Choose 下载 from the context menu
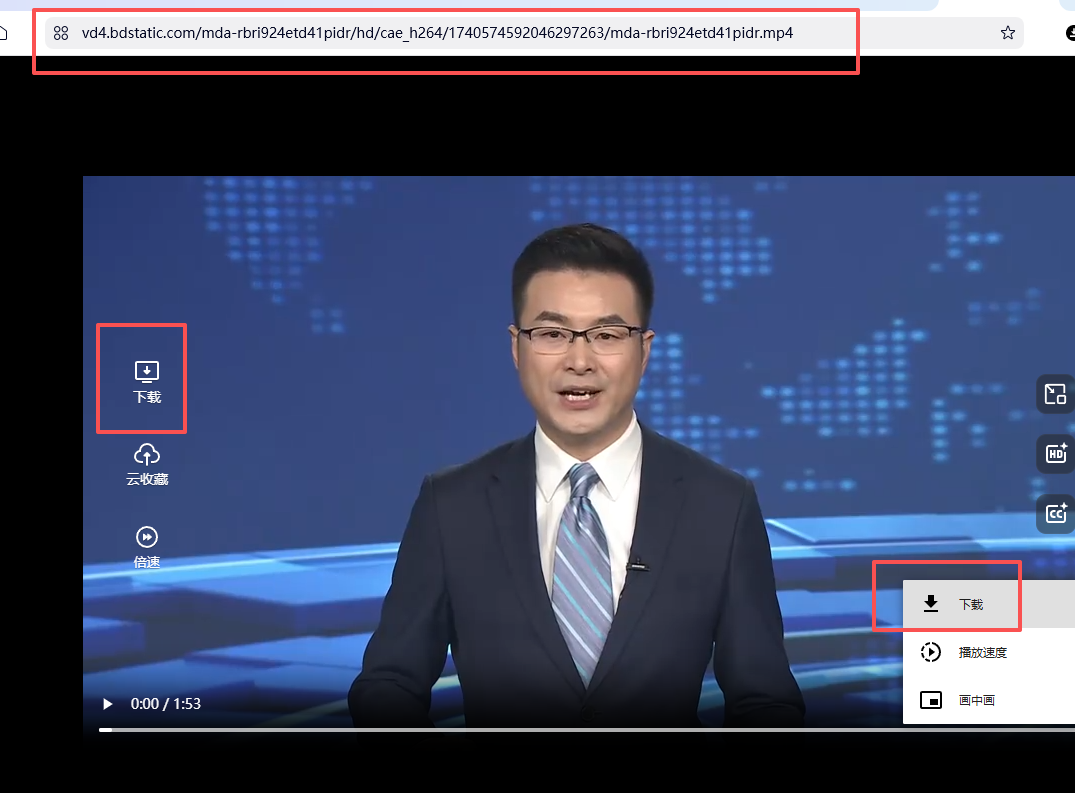This screenshot has height=793, width=1075. [970, 604]
